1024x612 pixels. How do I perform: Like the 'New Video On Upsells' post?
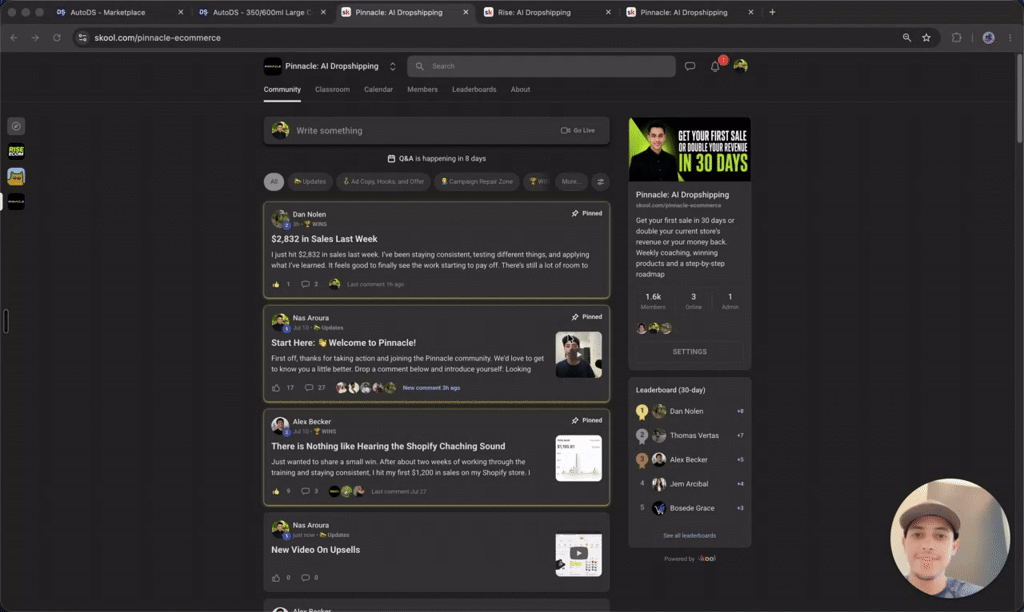pyautogui.click(x=276, y=578)
